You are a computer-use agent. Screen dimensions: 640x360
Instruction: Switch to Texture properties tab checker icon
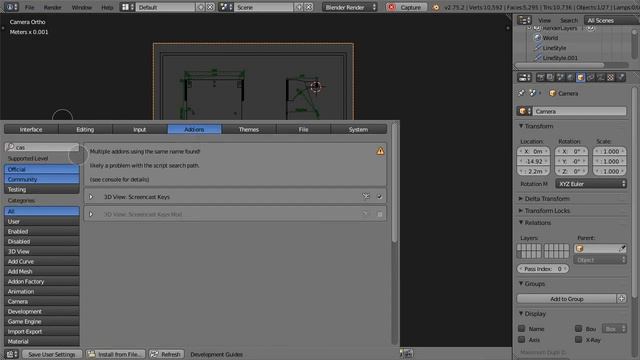(x=611, y=77)
